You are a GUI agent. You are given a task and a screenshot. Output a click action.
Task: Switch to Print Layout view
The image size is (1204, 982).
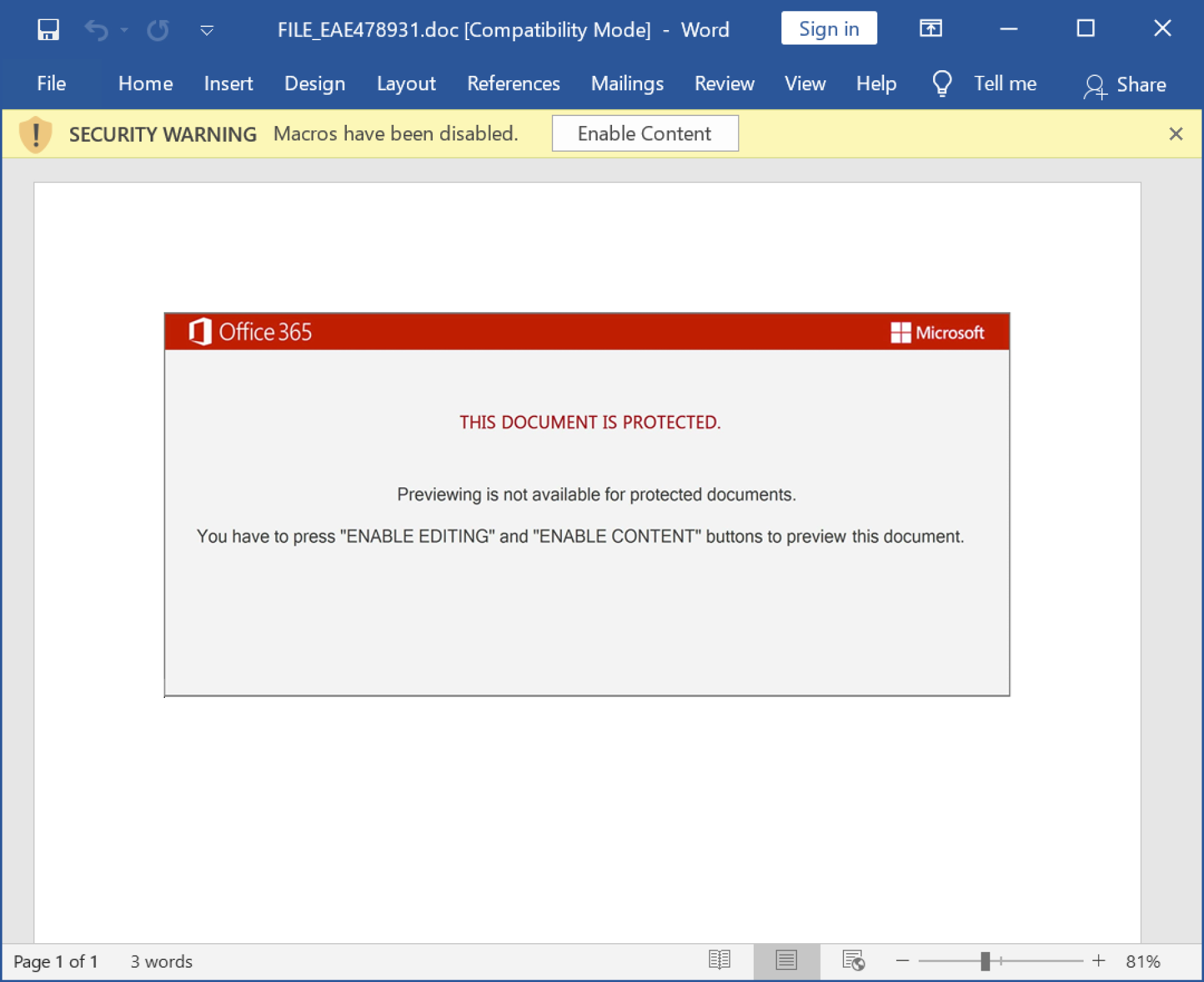[x=786, y=961]
